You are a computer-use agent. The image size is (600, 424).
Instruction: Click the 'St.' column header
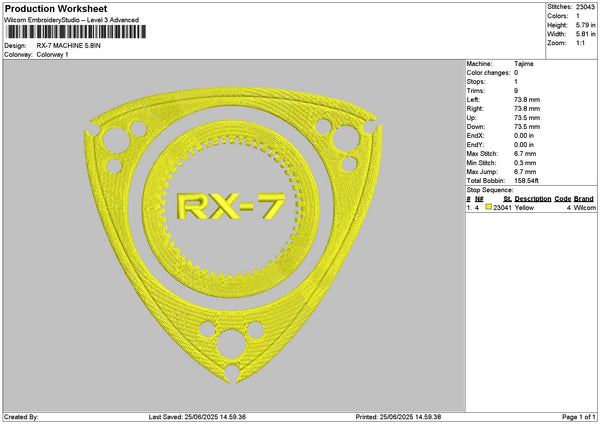tap(507, 199)
